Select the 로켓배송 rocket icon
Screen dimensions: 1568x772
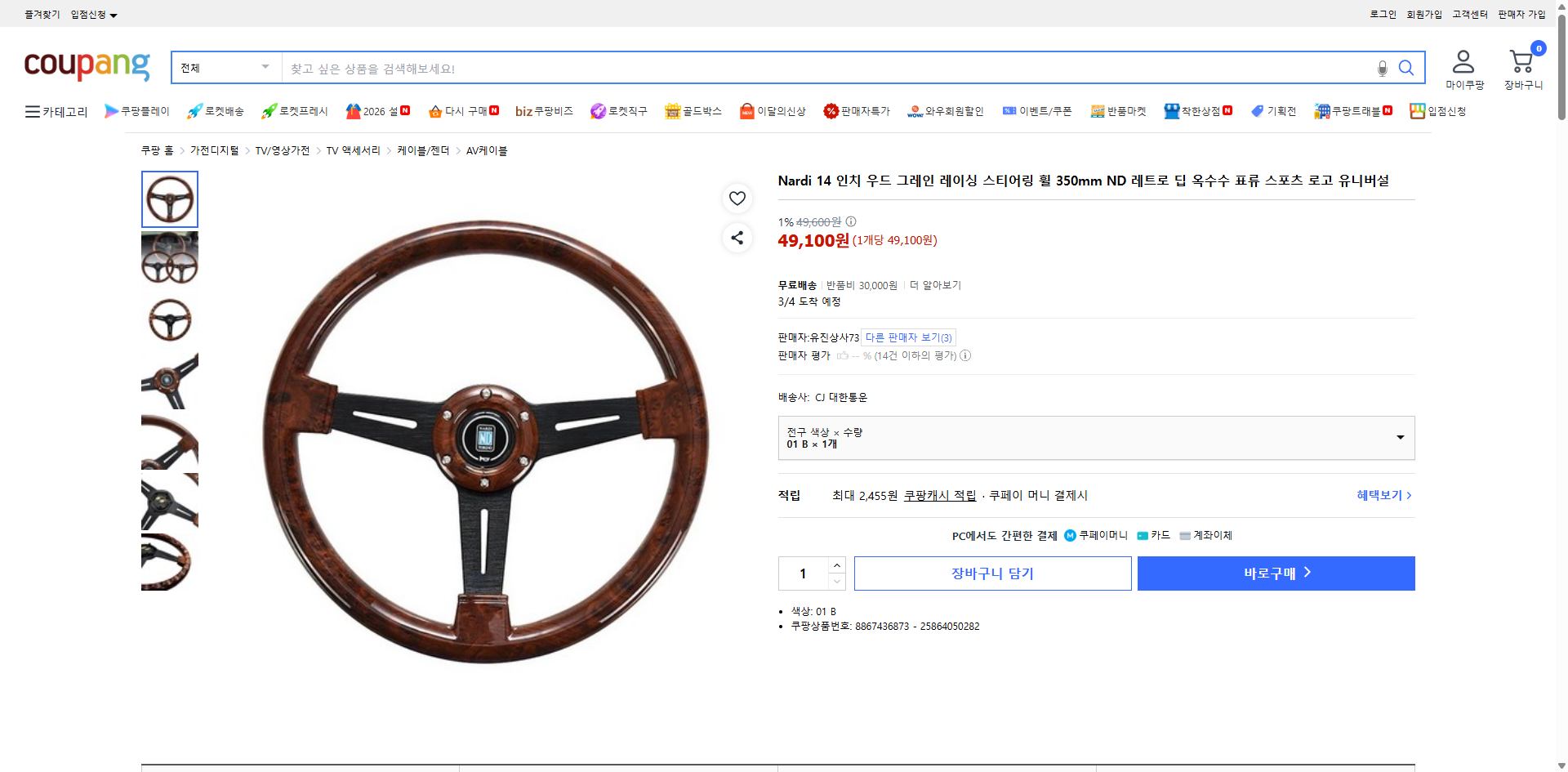tap(194, 110)
